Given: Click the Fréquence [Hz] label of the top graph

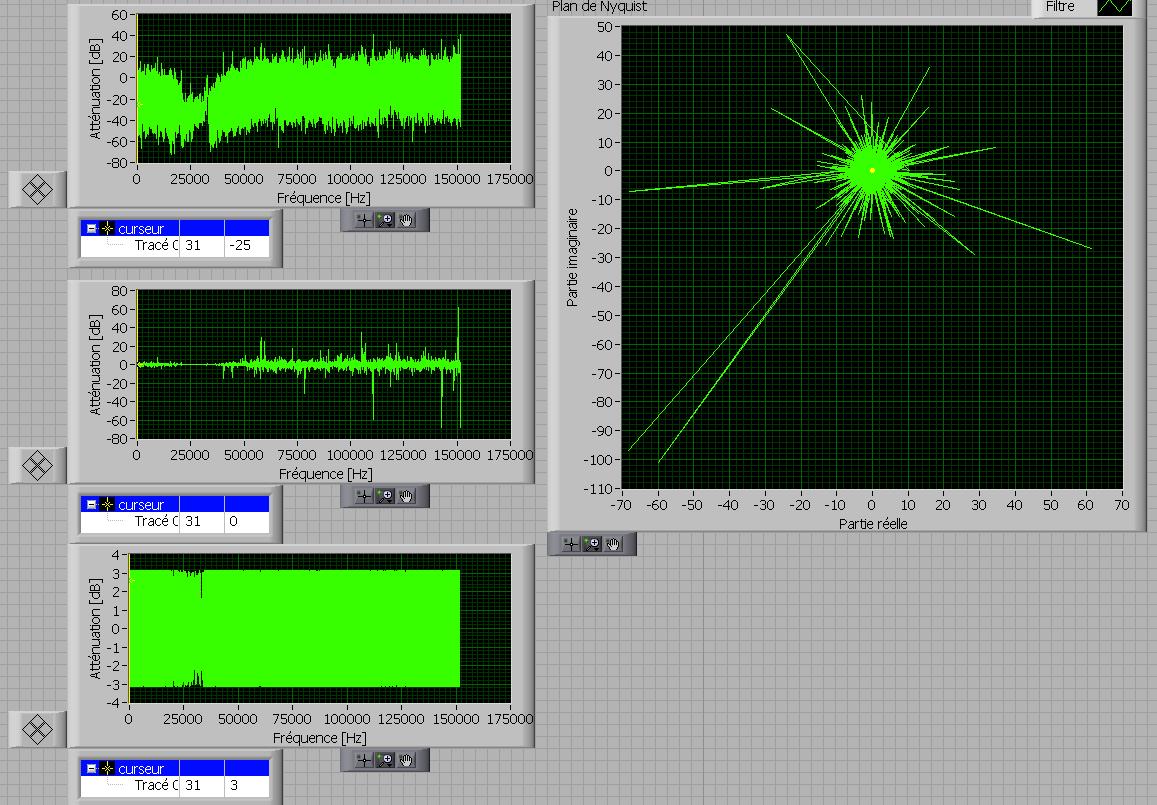Looking at the screenshot, I should pyautogui.click(x=324, y=198).
